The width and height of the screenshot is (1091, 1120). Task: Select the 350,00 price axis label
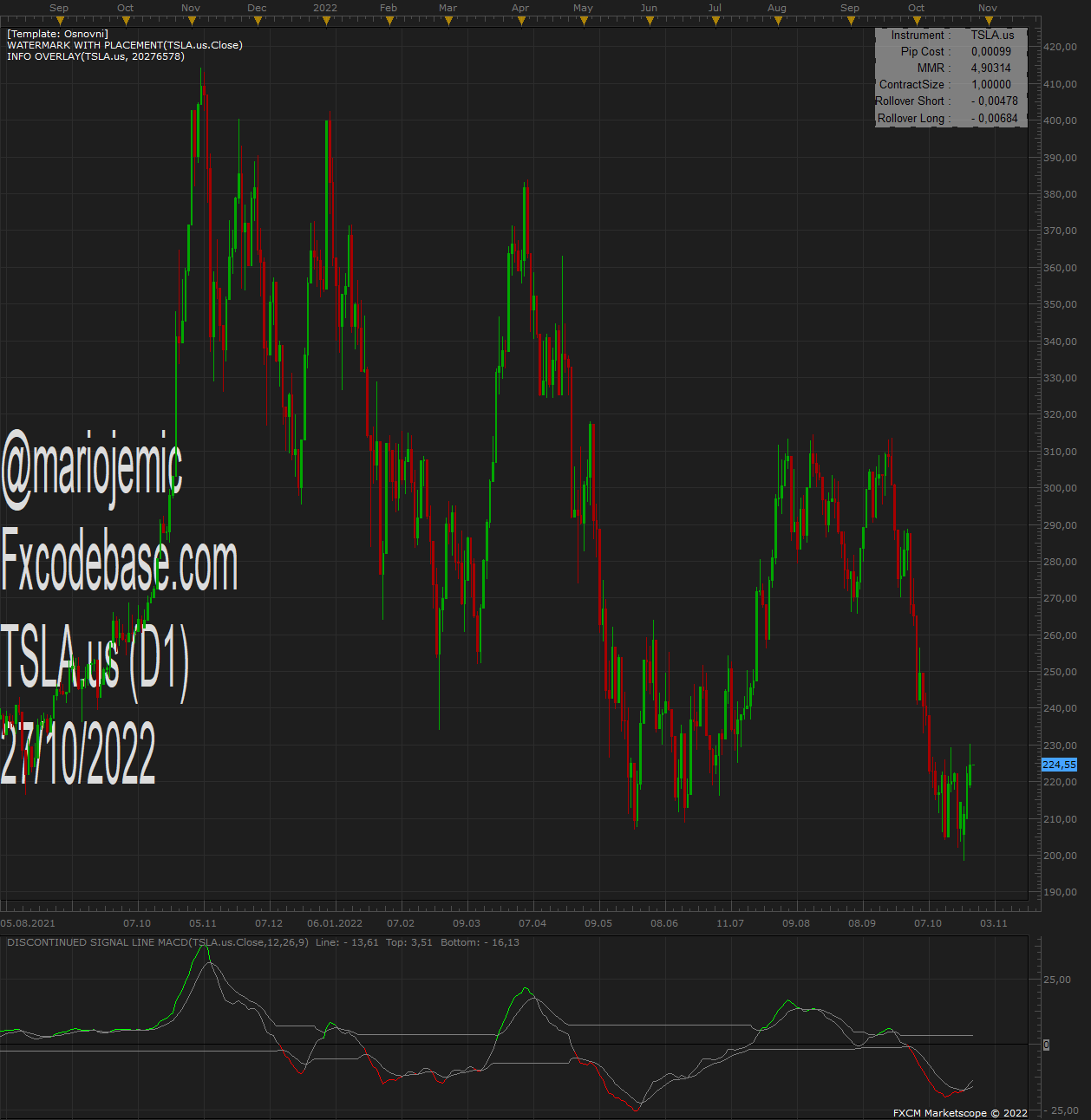[1061, 304]
